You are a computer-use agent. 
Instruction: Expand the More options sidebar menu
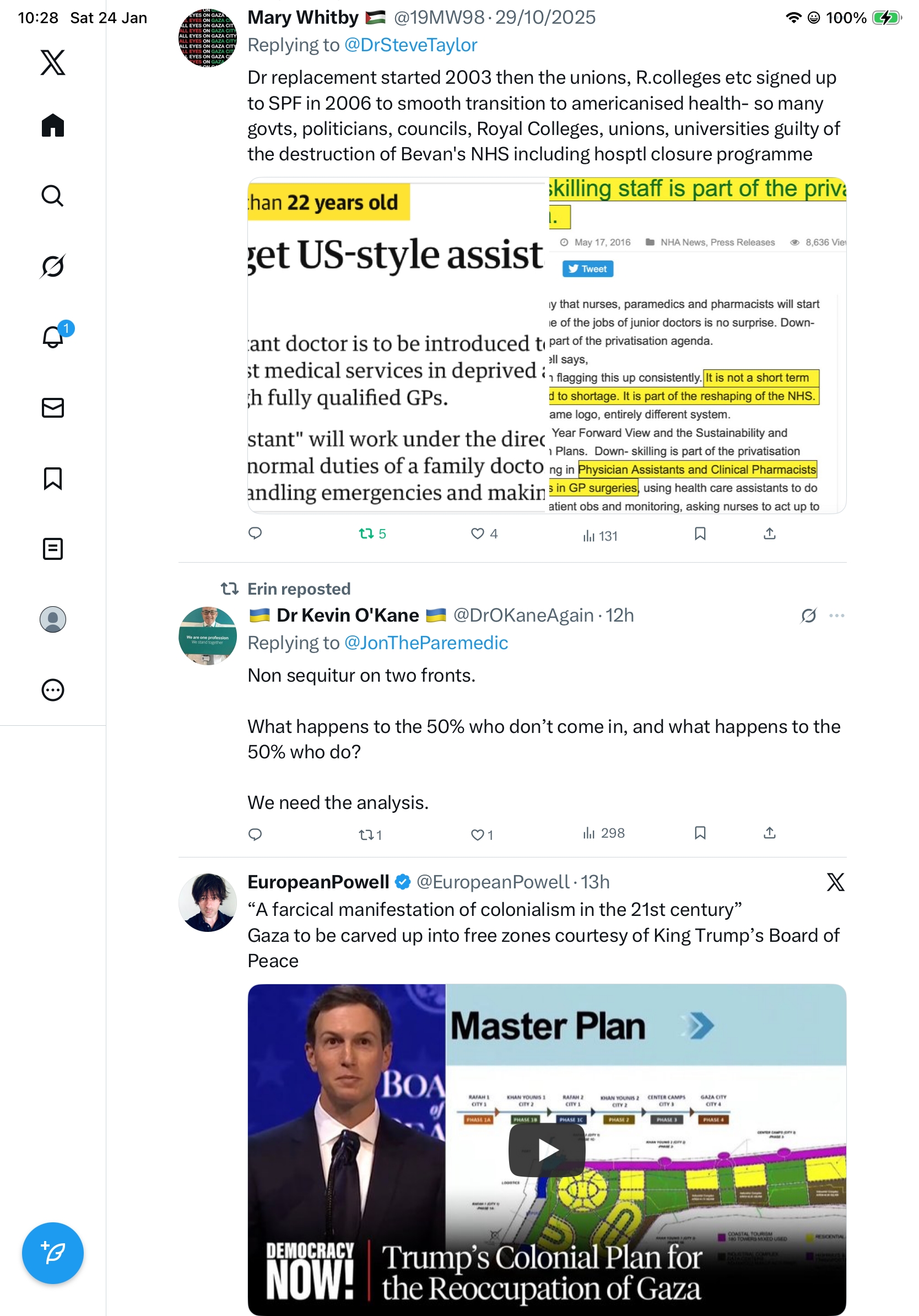click(x=53, y=689)
